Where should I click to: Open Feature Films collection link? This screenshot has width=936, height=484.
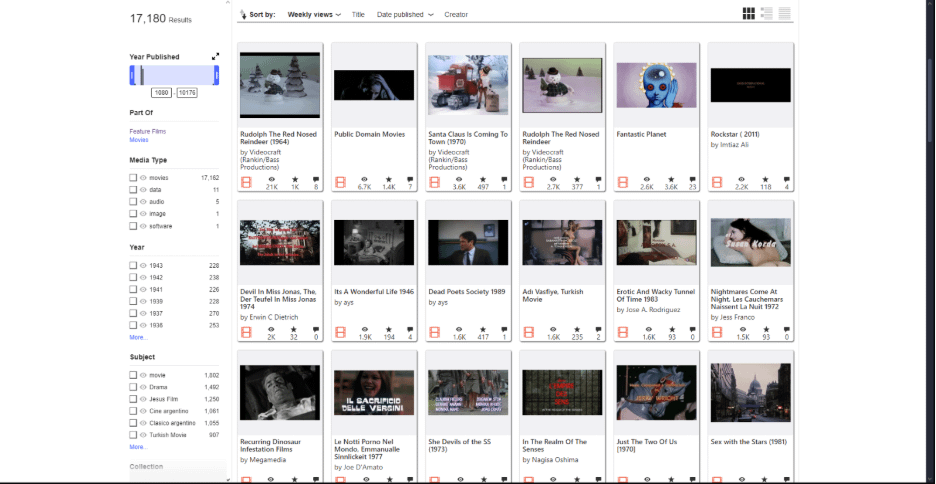(147, 131)
